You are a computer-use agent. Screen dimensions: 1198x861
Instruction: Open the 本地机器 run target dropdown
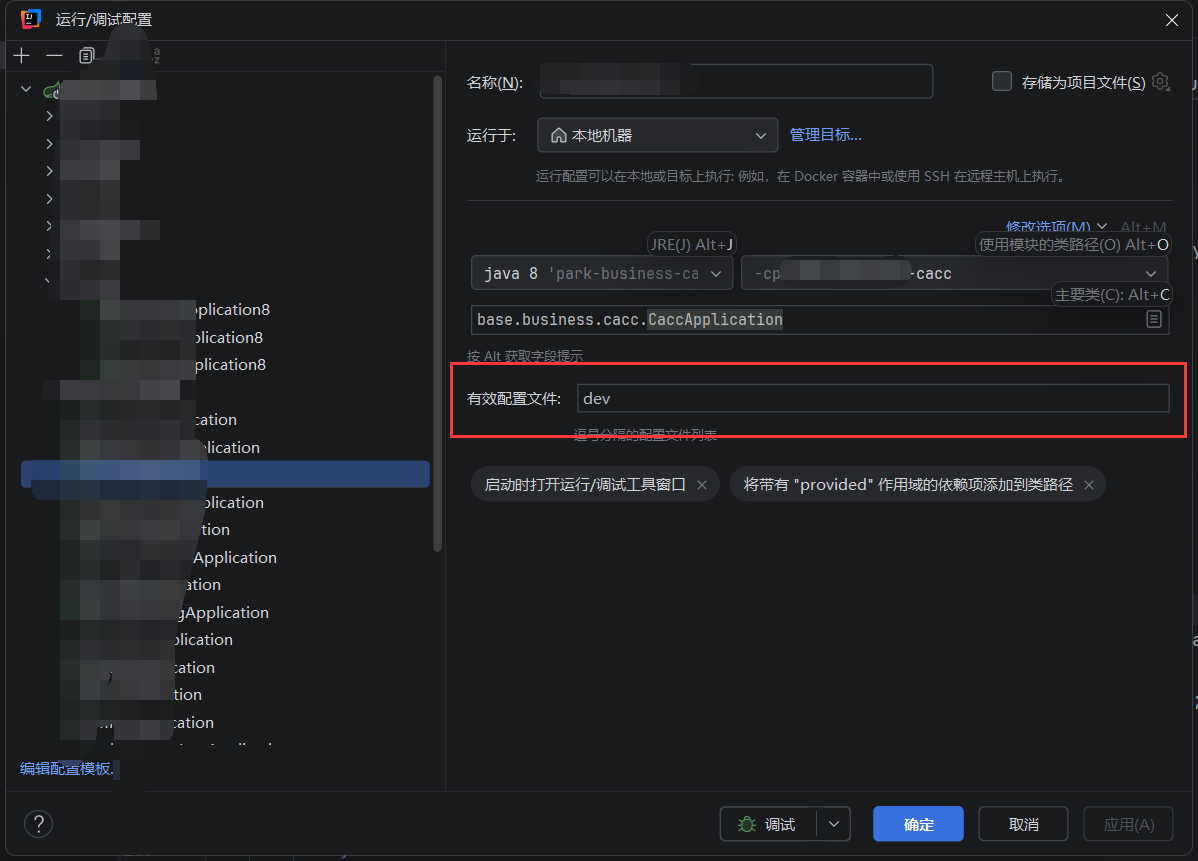[658, 135]
